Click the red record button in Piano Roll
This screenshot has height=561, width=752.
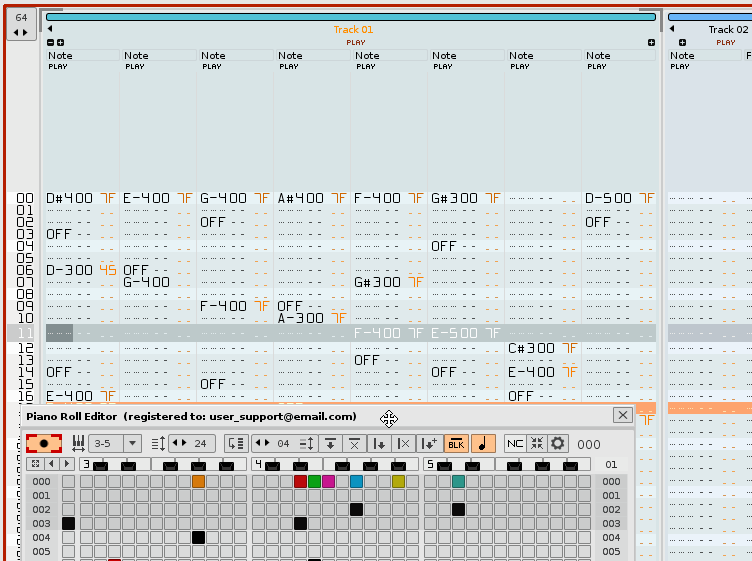(x=44, y=443)
